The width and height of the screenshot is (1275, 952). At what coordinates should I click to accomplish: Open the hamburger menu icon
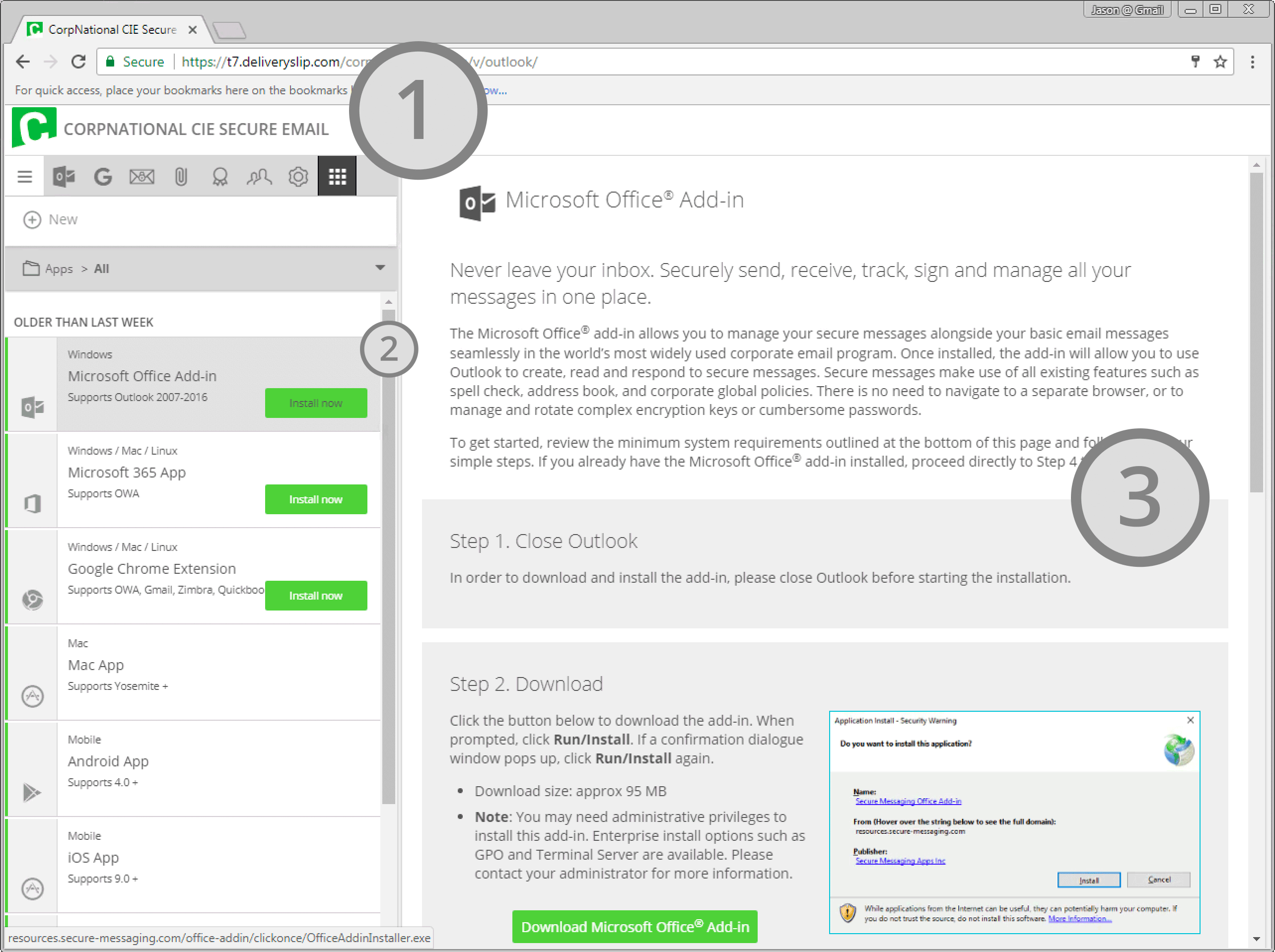tap(24, 176)
